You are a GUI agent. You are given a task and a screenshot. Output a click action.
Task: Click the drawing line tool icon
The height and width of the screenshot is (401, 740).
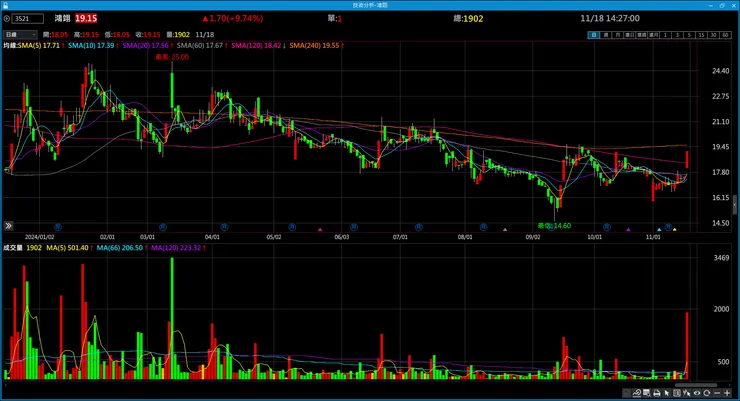click(637, 393)
